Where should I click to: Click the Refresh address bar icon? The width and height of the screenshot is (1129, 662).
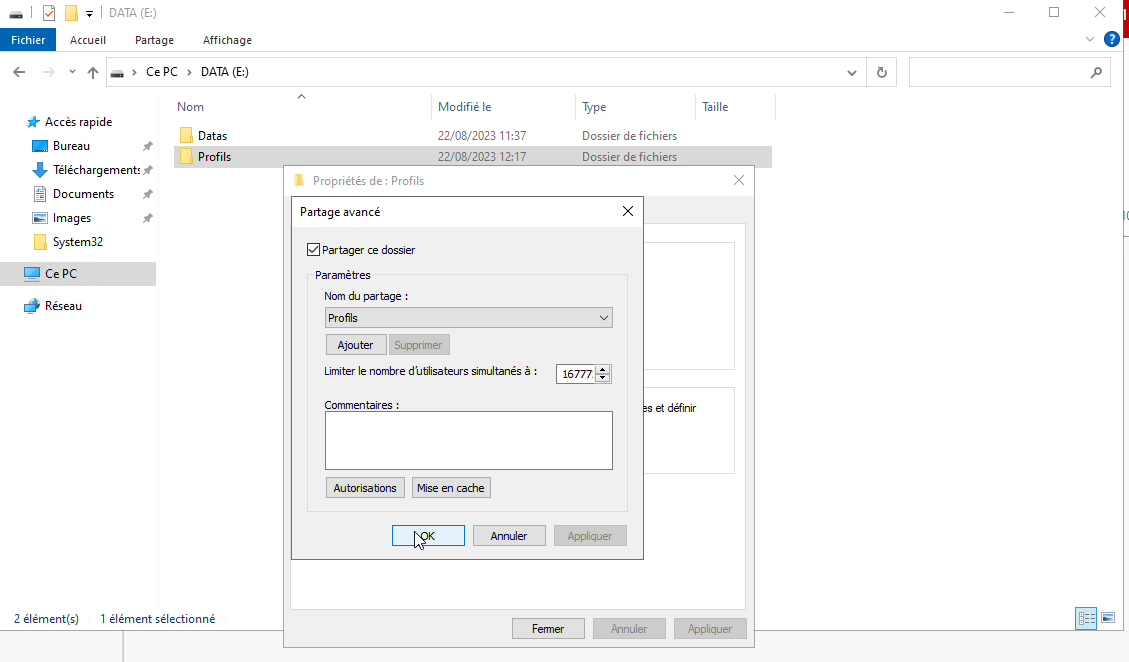(x=881, y=73)
